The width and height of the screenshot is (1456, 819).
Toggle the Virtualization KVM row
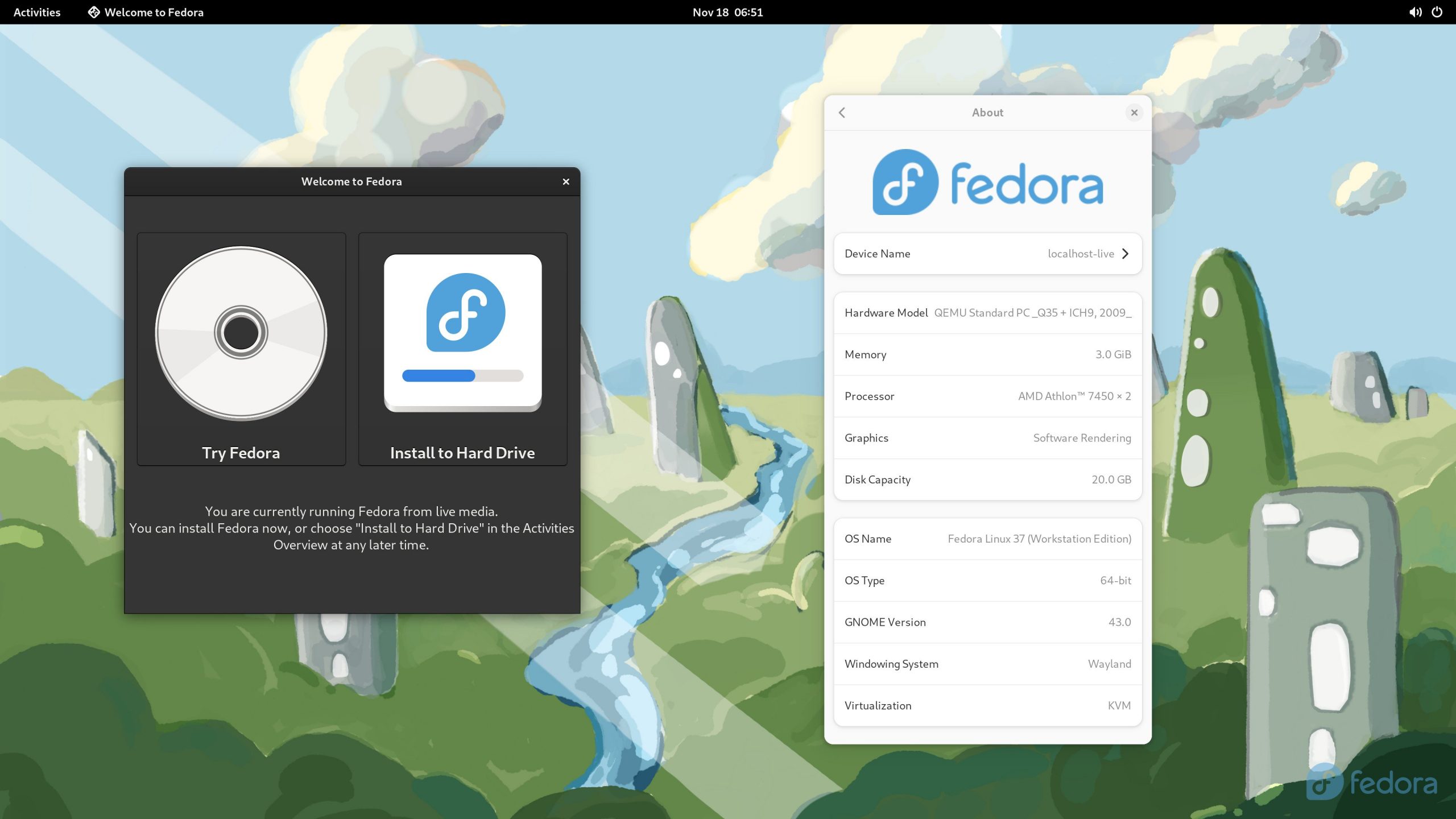click(987, 705)
